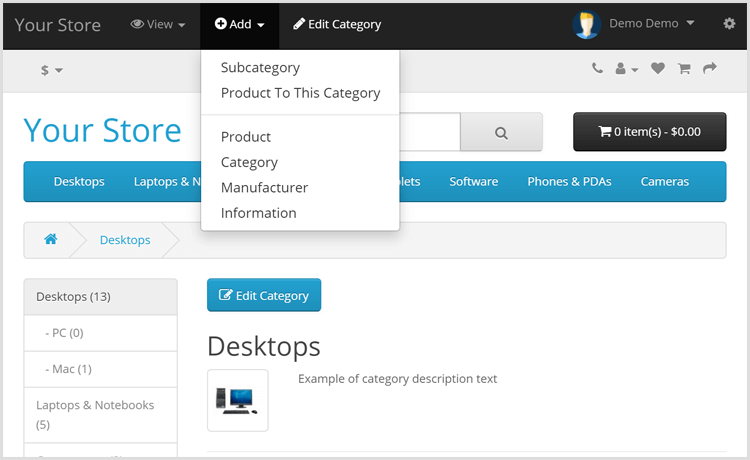
Task: Click the Desktops category computer thumbnail
Action: click(238, 400)
